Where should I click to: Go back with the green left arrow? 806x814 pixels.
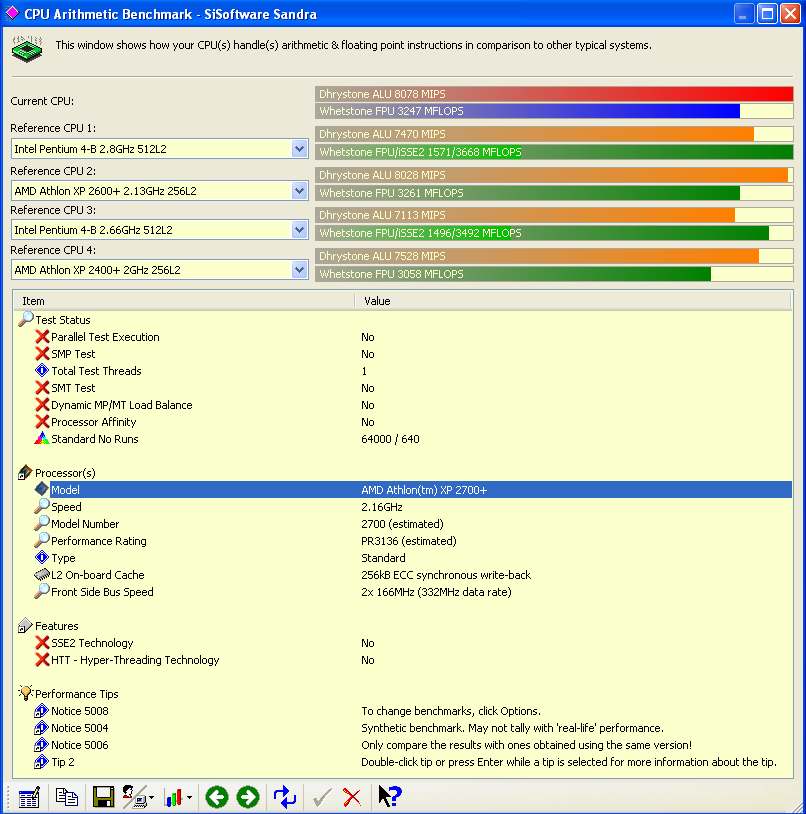tap(217, 797)
